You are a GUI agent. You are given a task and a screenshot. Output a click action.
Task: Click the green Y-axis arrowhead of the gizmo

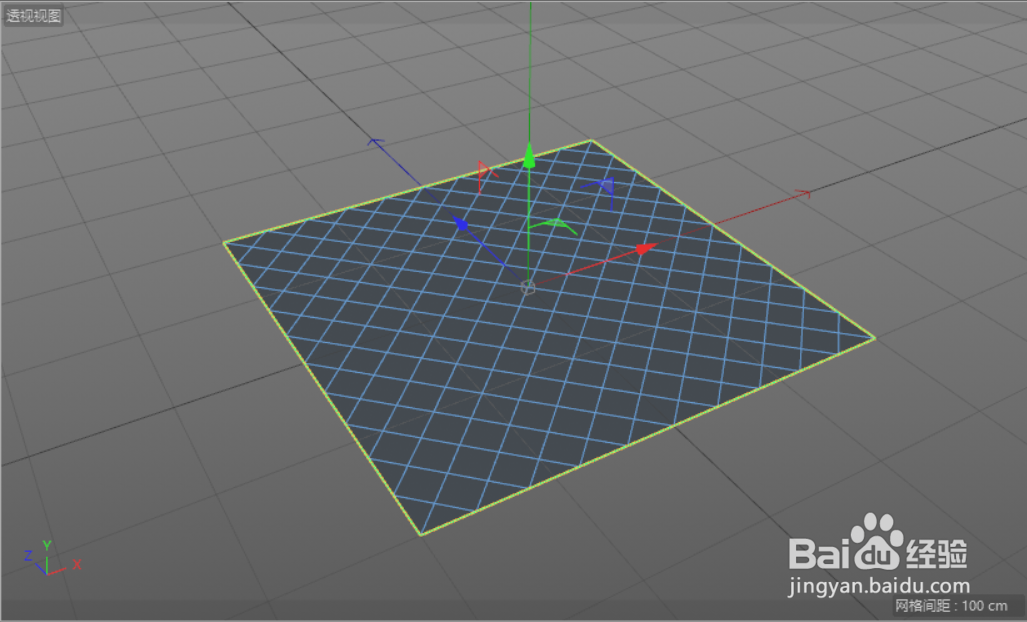click(529, 155)
